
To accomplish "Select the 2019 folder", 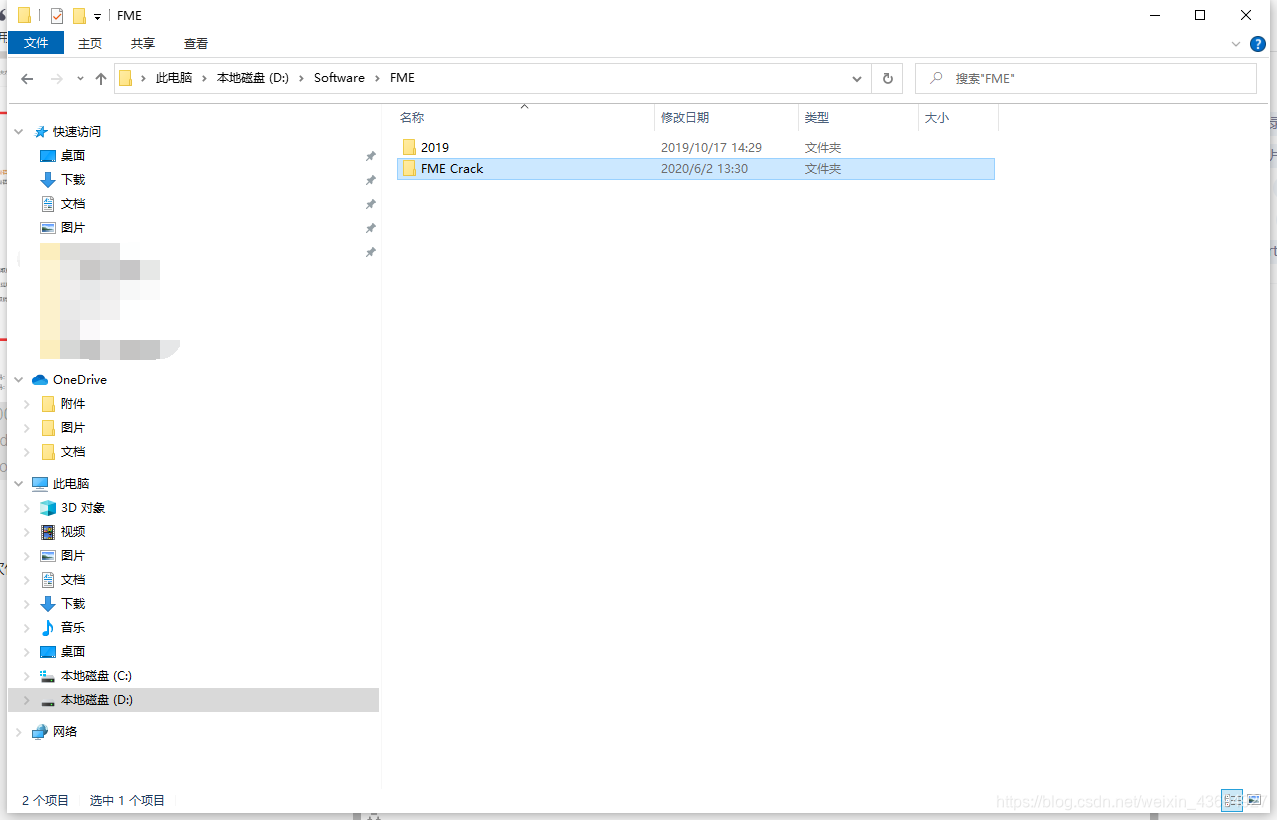I will (x=435, y=147).
